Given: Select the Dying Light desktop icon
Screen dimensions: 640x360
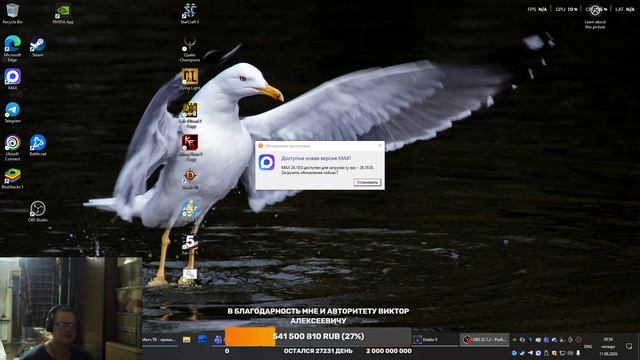Looking at the screenshot, I should pyautogui.click(x=190, y=79).
